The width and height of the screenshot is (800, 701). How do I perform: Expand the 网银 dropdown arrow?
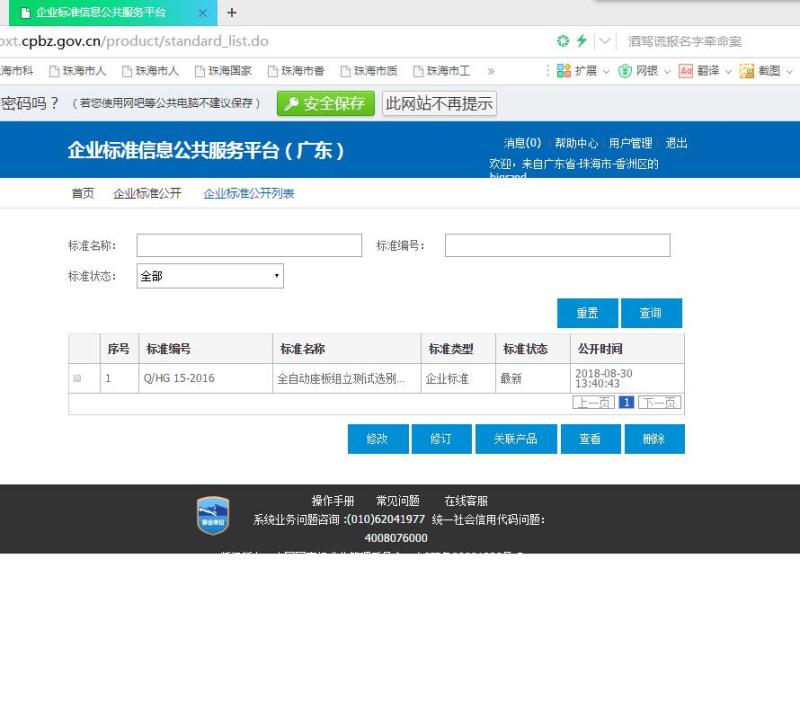pyautogui.click(x=667, y=71)
